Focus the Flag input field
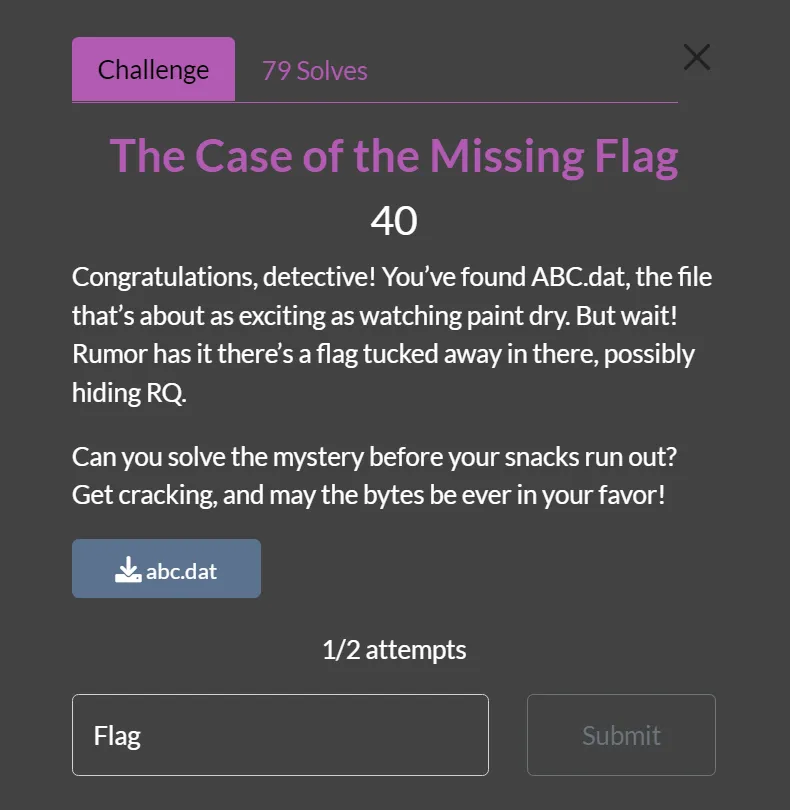Viewport: 790px width, 810px height. pos(280,735)
